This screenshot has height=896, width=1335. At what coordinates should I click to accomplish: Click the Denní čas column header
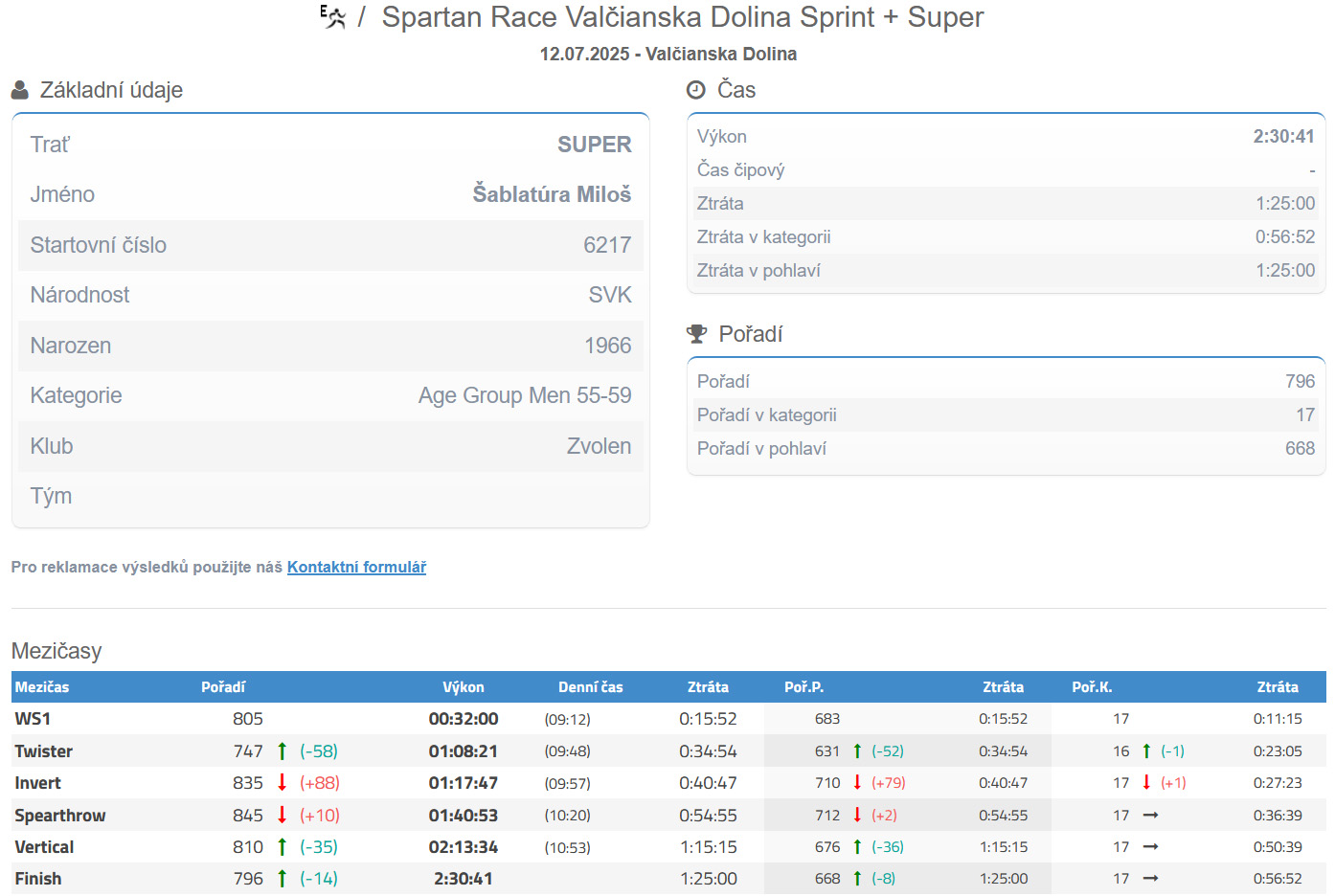(x=591, y=687)
